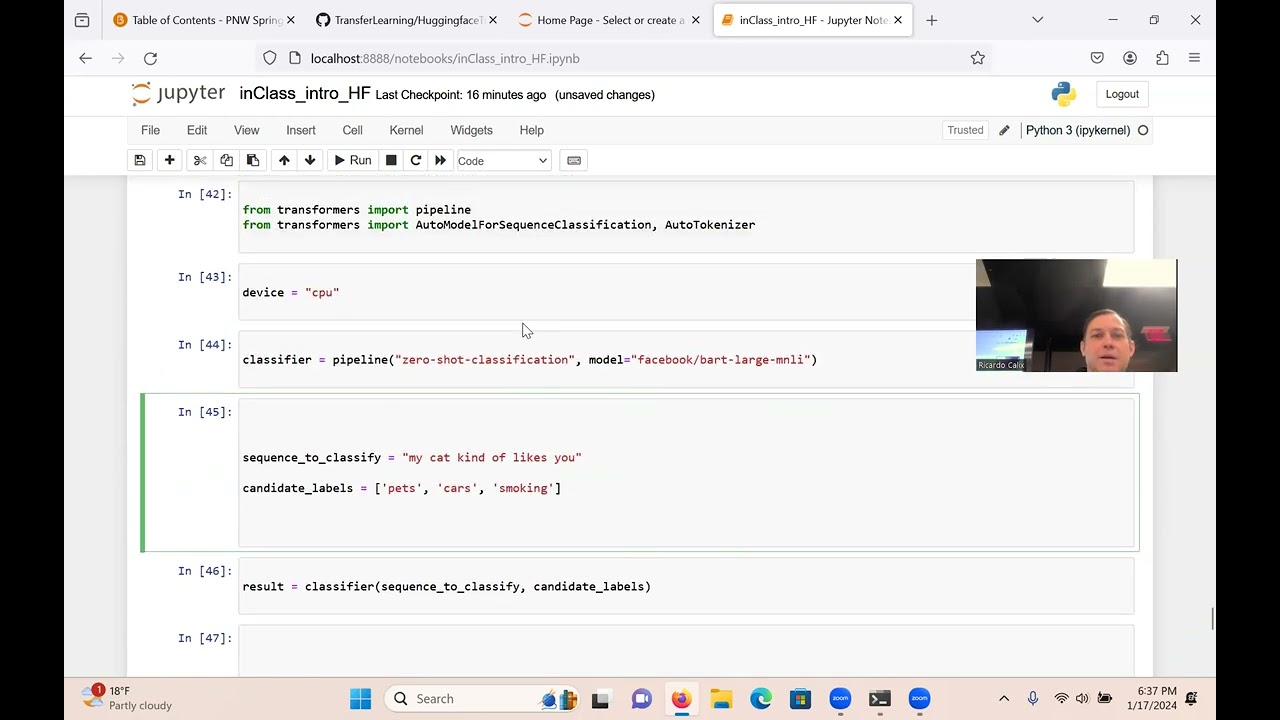Viewport: 1280px width, 720px height.
Task: Move selected cell up with the arrow
Action: [284, 160]
